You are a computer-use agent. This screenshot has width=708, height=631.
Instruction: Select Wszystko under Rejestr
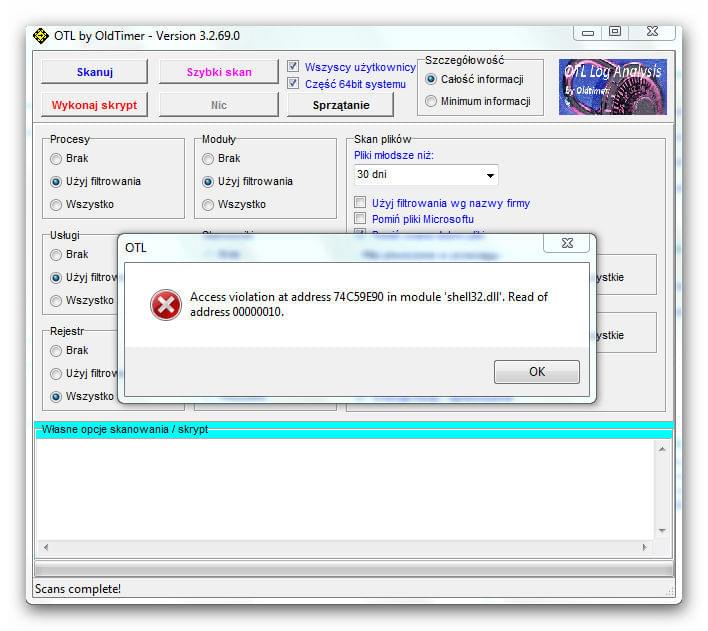[56, 397]
